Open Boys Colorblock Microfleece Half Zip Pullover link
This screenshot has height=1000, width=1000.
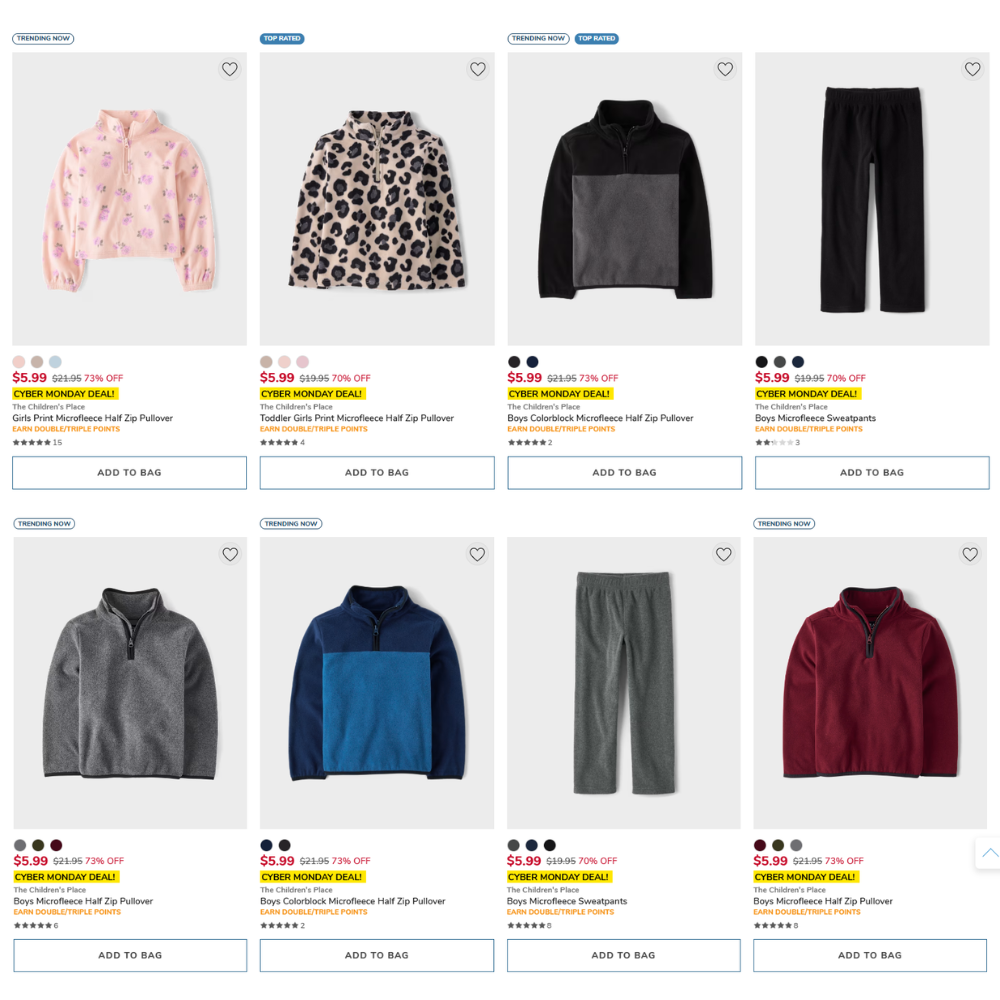(600, 418)
